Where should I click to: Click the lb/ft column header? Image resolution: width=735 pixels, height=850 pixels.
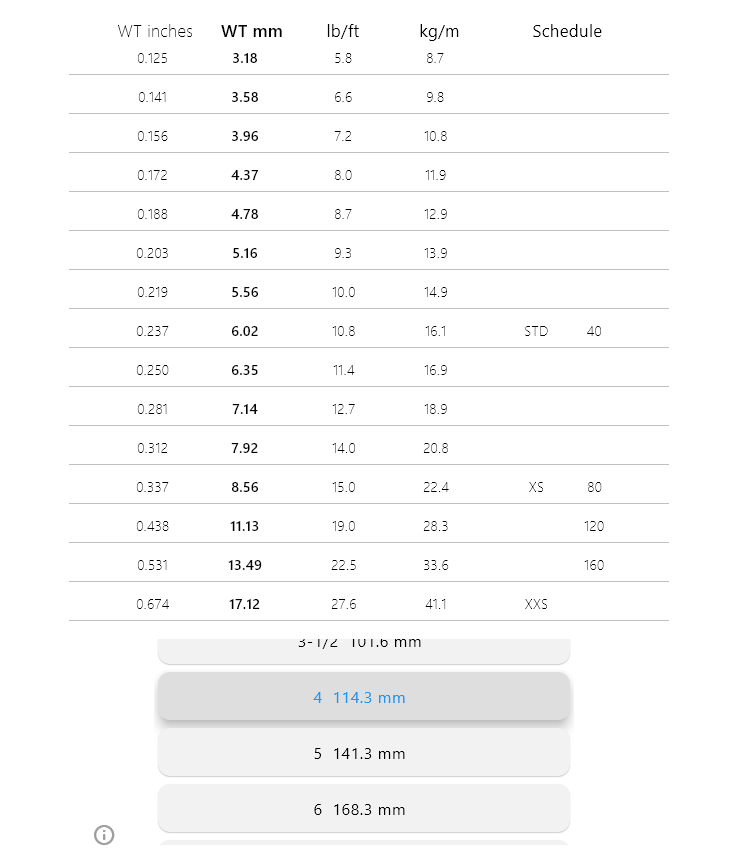point(343,31)
